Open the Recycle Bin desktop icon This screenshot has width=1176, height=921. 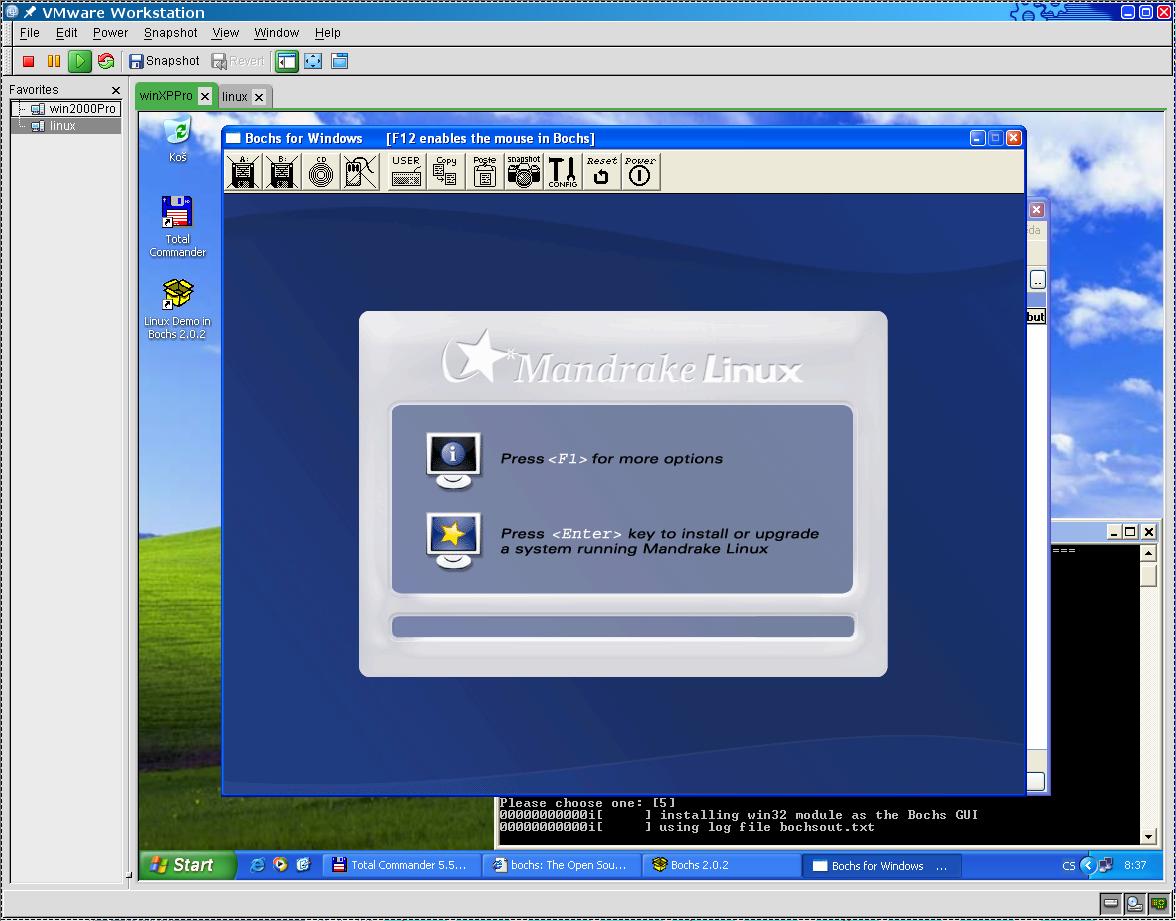[178, 138]
